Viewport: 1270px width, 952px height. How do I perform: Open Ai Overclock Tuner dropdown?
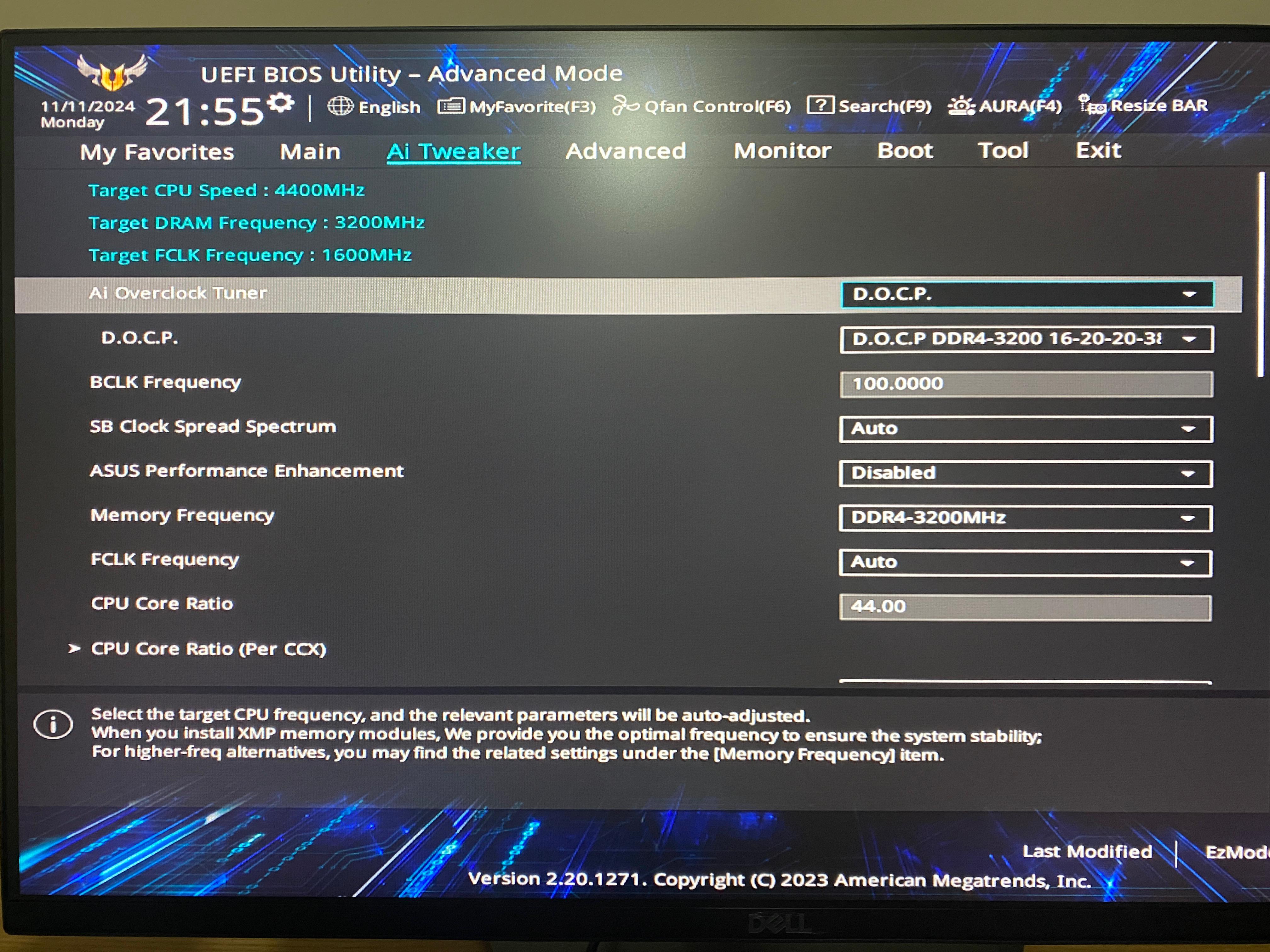pos(1027,294)
